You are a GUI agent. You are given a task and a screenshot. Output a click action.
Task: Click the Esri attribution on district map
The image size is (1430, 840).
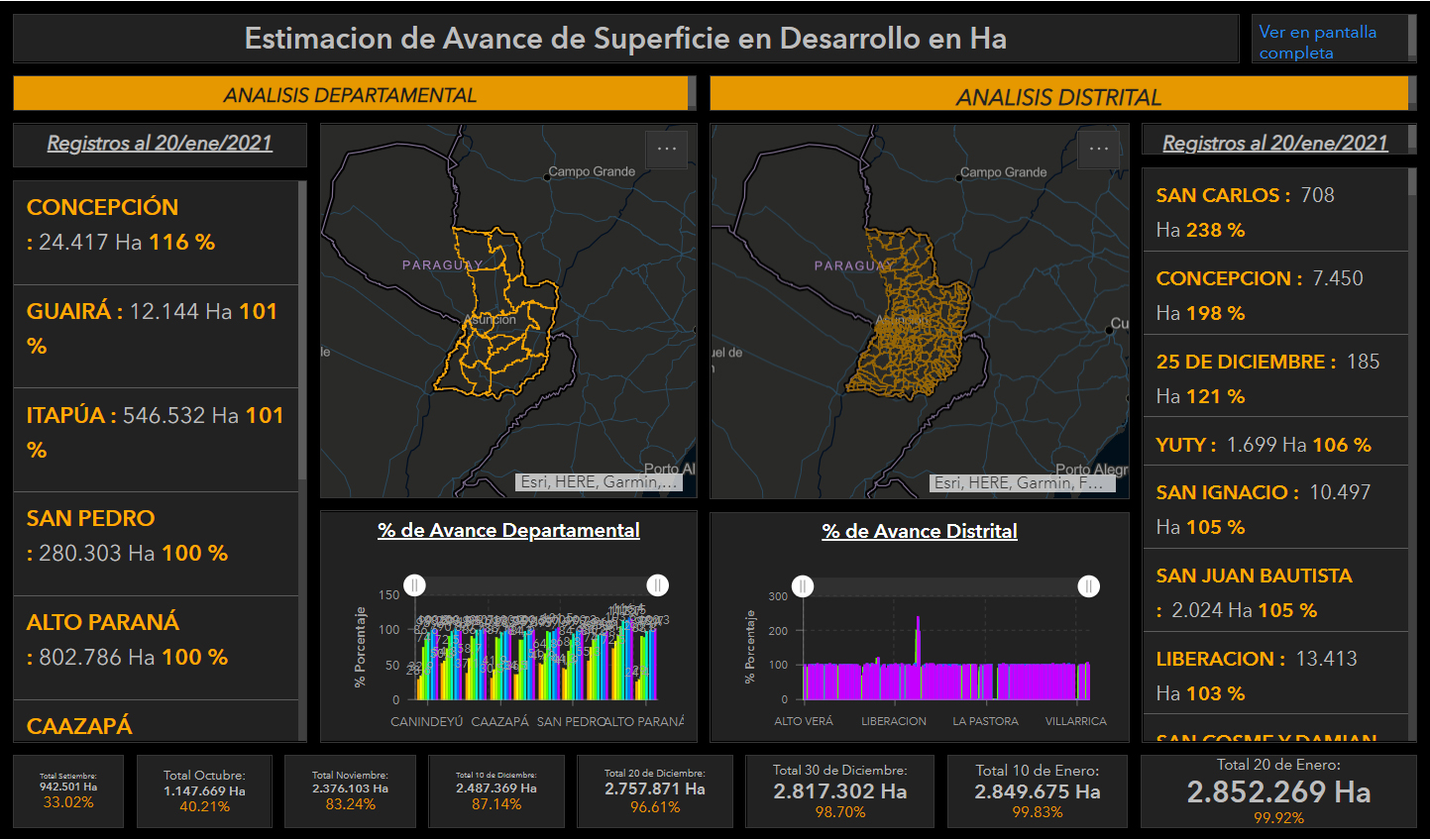[x=1023, y=482]
